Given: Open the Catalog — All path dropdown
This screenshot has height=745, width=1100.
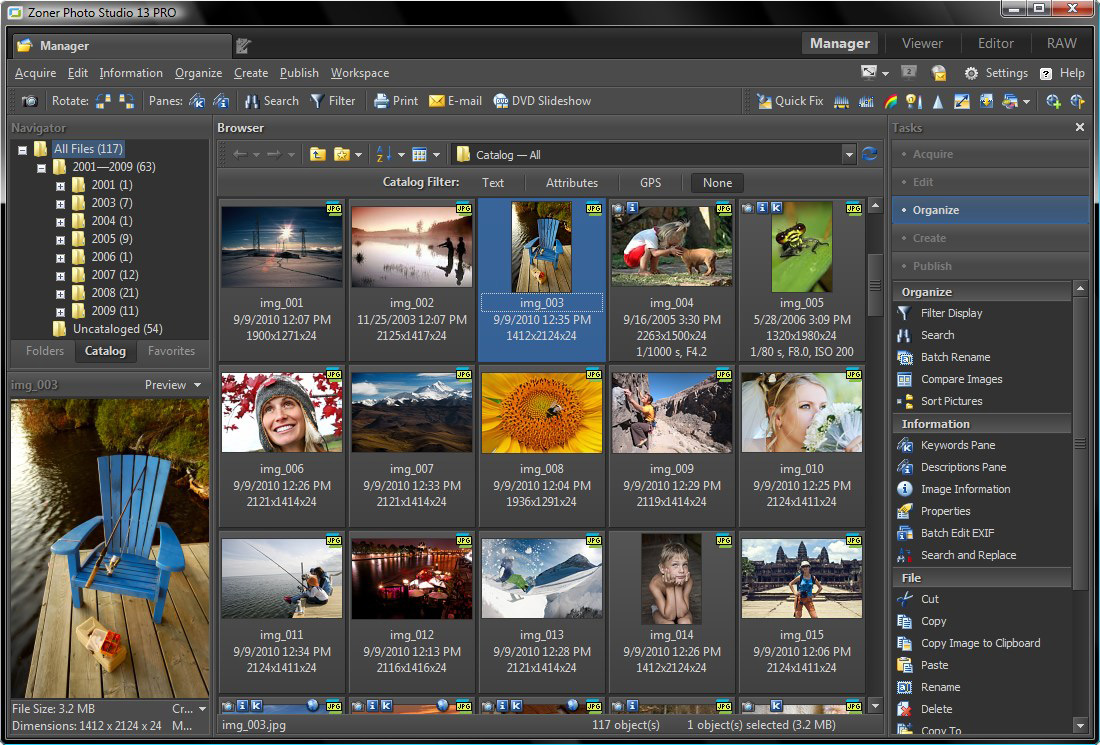Looking at the screenshot, I should coord(849,155).
